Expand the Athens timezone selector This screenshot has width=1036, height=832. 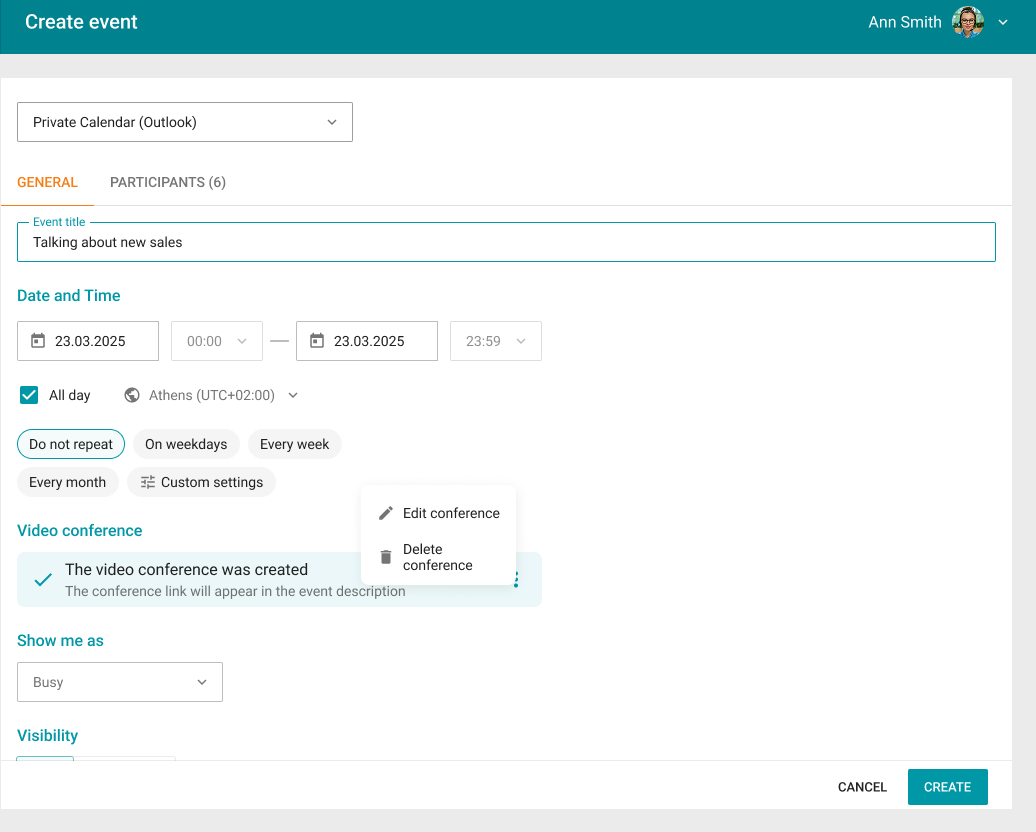[212, 395]
